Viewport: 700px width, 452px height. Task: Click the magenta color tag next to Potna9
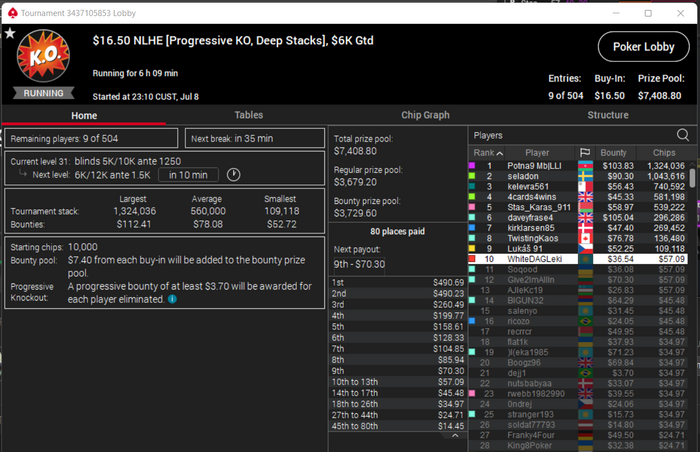[x=472, y=166]
